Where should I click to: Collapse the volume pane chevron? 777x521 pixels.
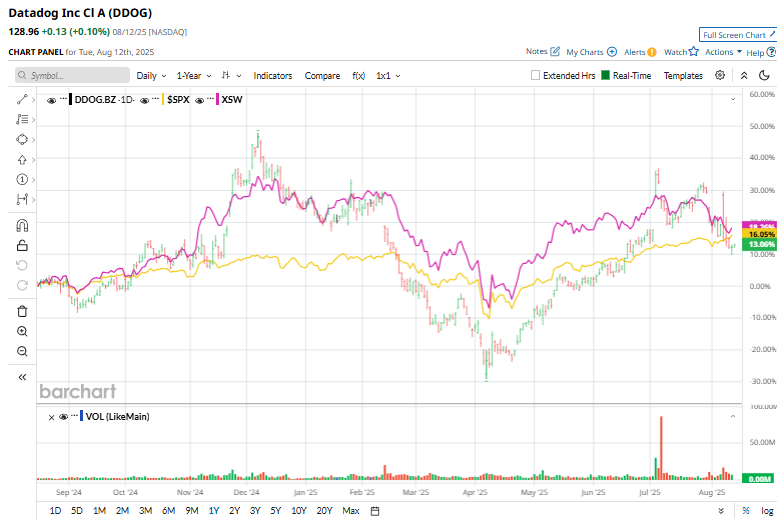pyautogui.click(x=733, y=416)
